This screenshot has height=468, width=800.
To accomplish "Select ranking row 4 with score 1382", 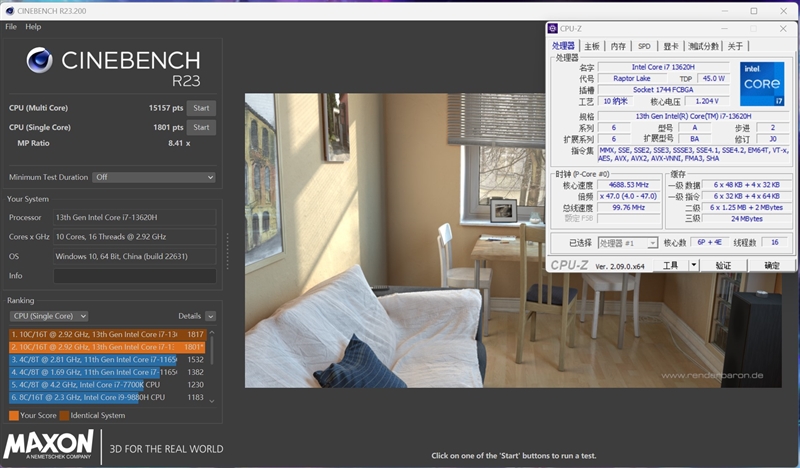I will (x=107, y=372).
